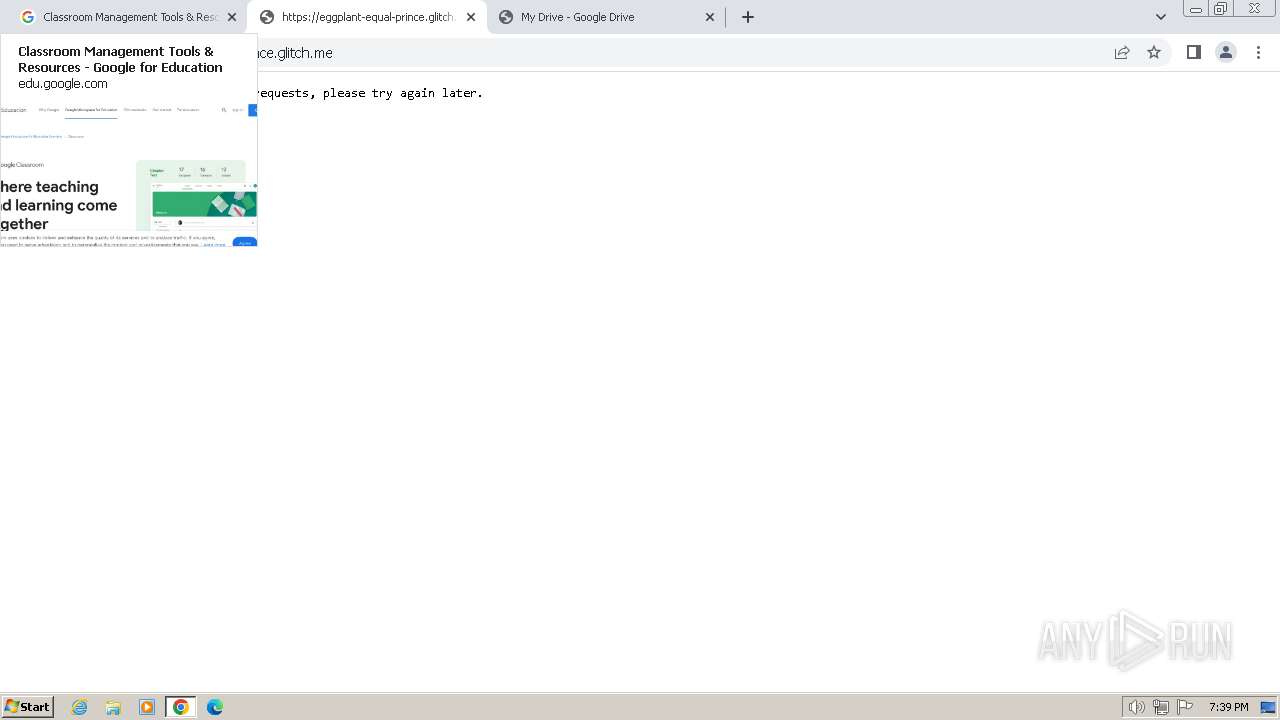
Task: Launch Microsoft Edge from taskbar
Action: pyautogui.click(x=215, y=707)
